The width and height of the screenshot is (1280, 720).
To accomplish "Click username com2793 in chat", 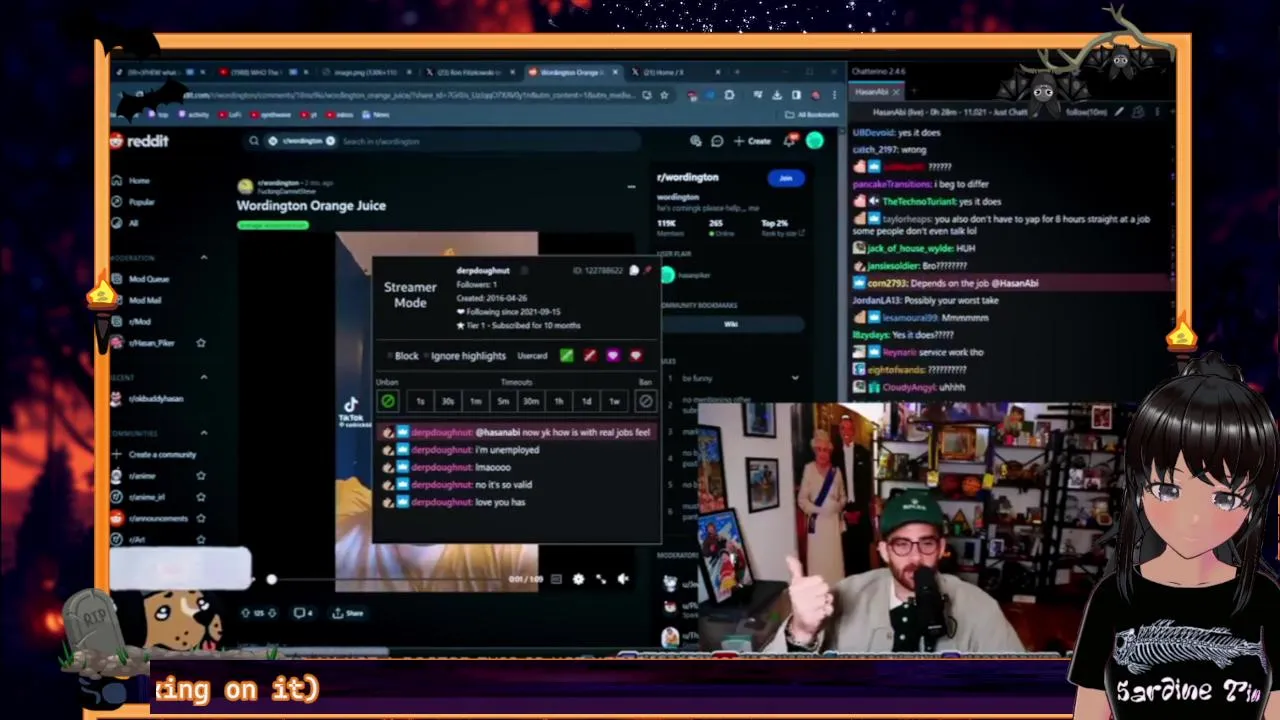I will coord(886,283).
